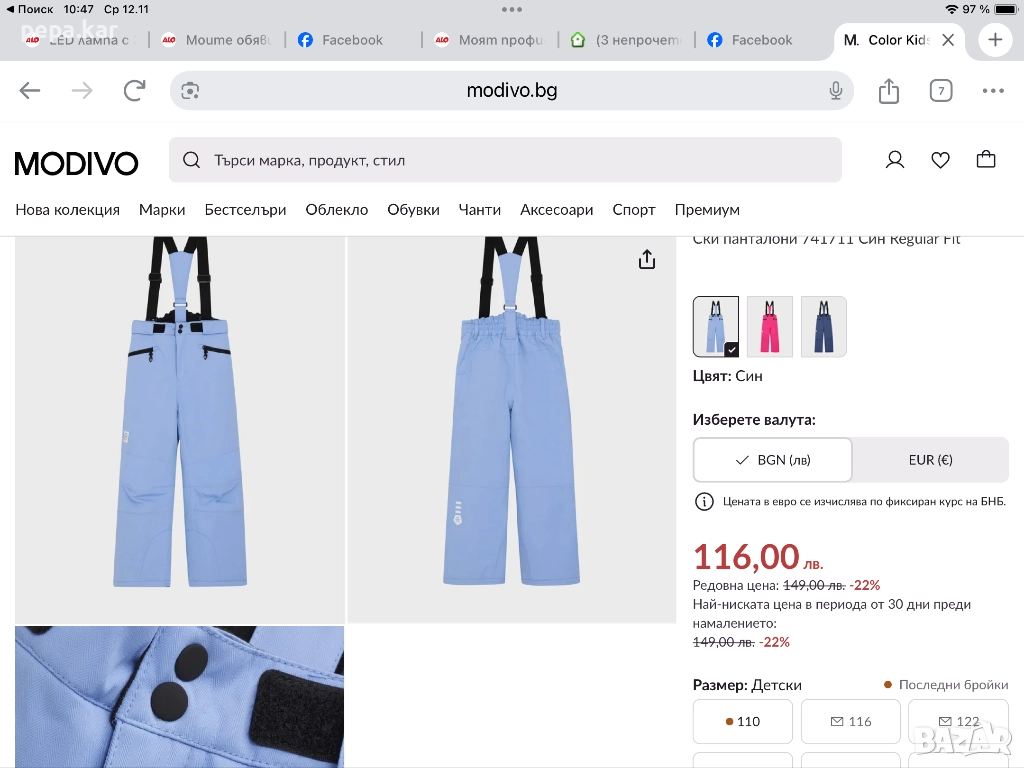Viewport: 1024px width, 768px height.
Task: Open the MODIVO account profile icon
Action: coord(895,160)
